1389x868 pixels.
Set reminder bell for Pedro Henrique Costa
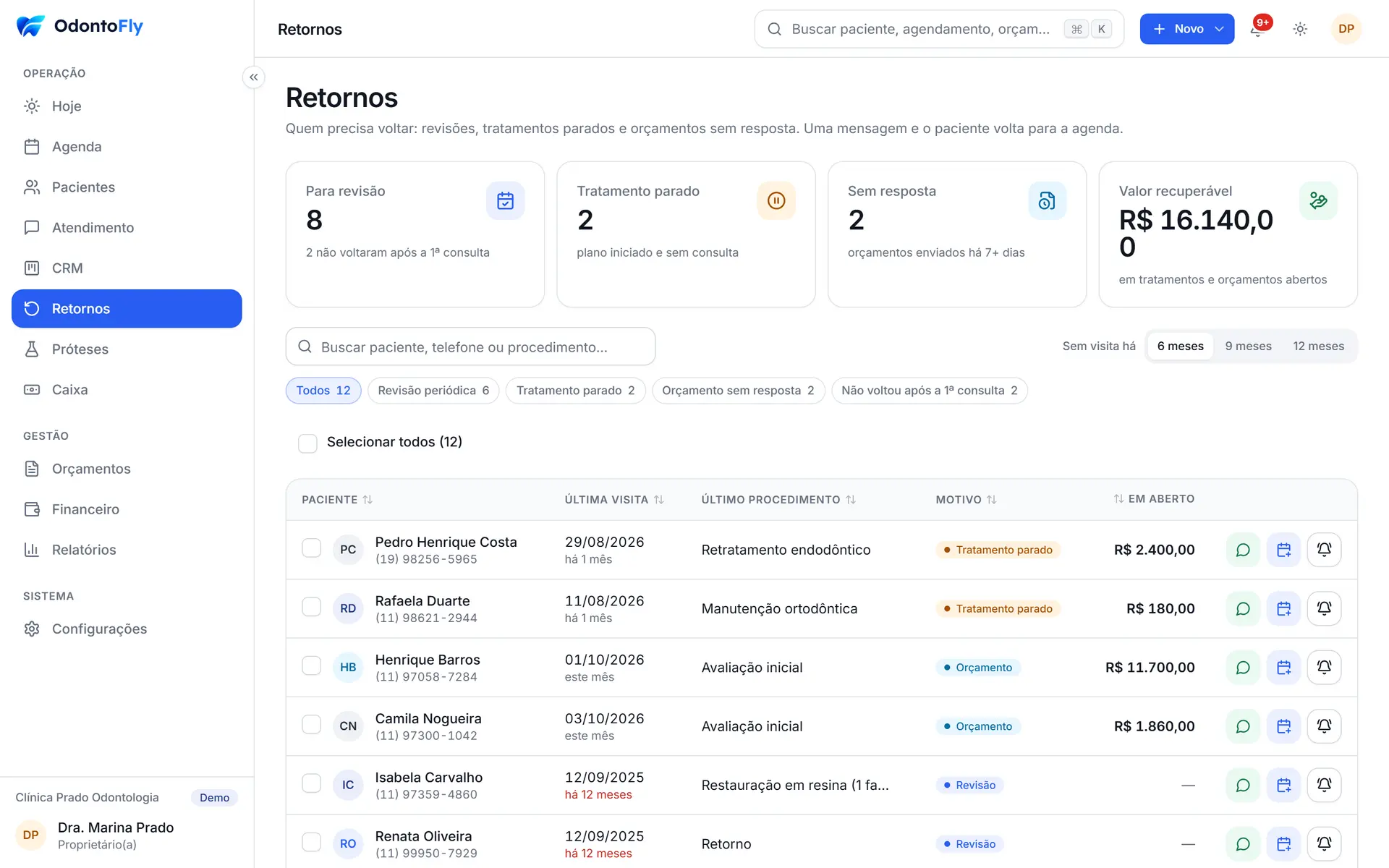click(1324, 550)
